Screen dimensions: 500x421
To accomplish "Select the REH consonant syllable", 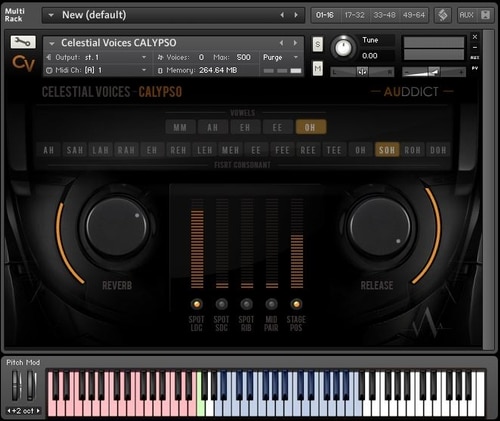I will click(178, 150).
